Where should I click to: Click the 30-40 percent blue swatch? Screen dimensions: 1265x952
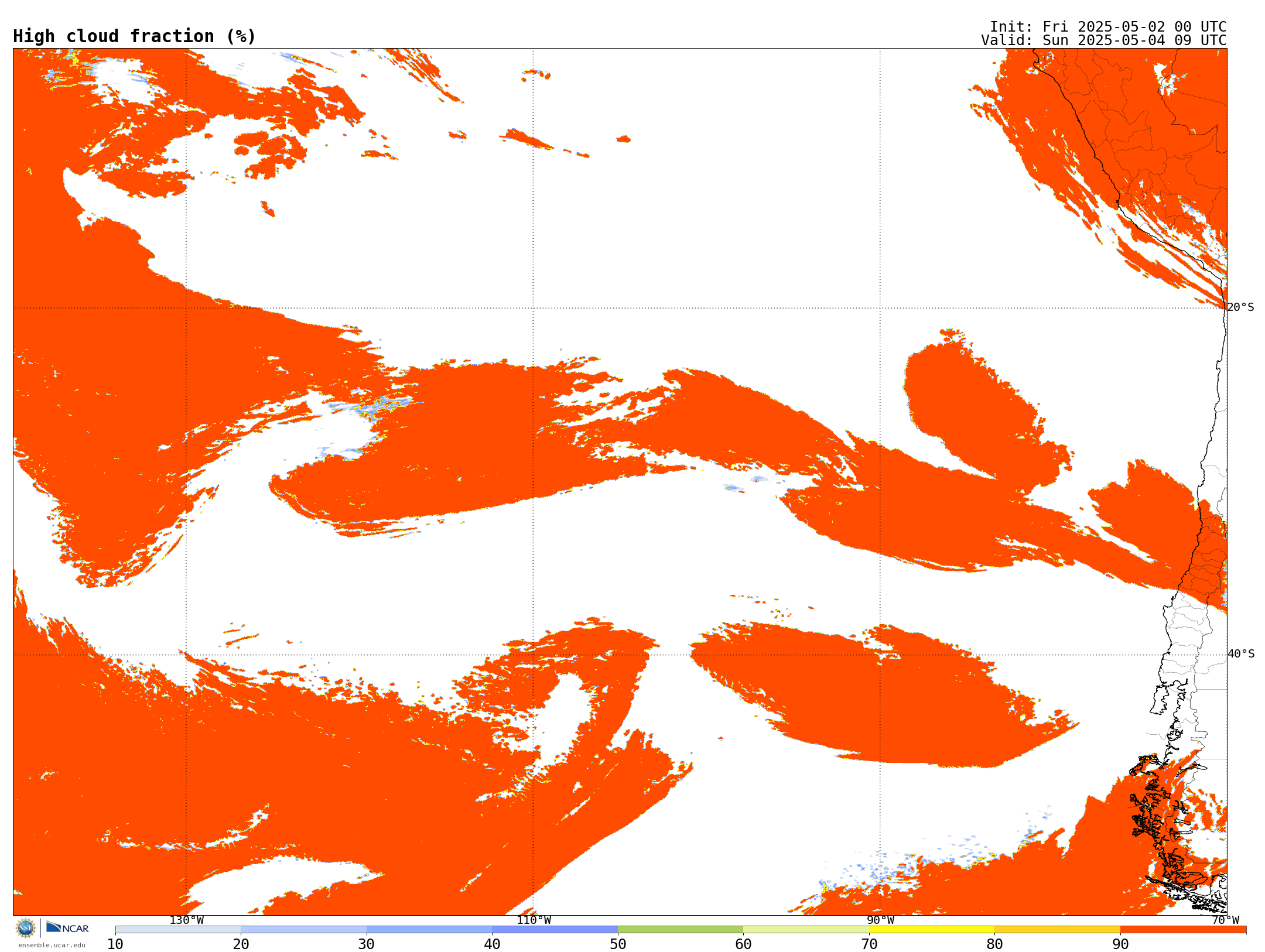tap(429, 930)
